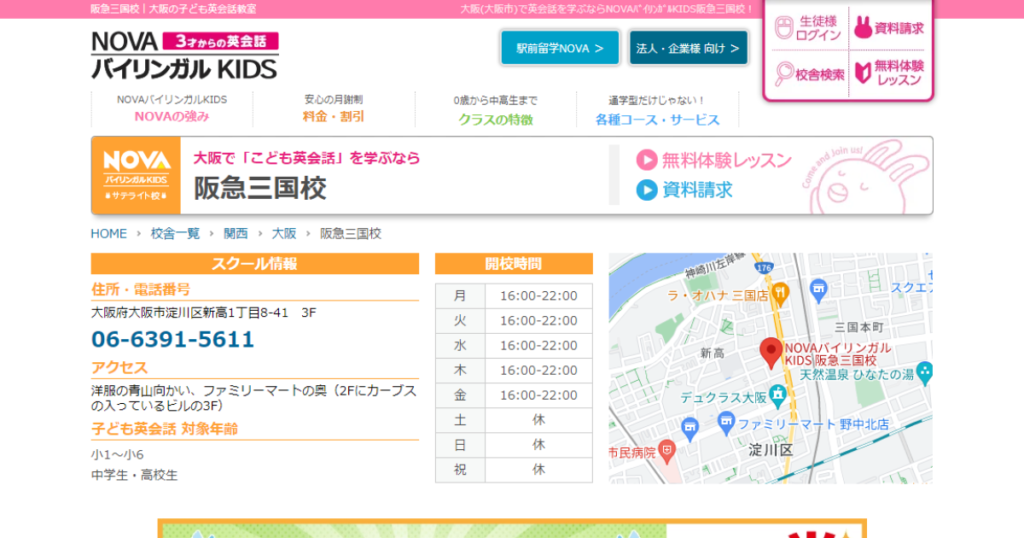Go to HOME in the breadcrumb
This screenshot has width=1024, height=538.
[x=109, y=233]
